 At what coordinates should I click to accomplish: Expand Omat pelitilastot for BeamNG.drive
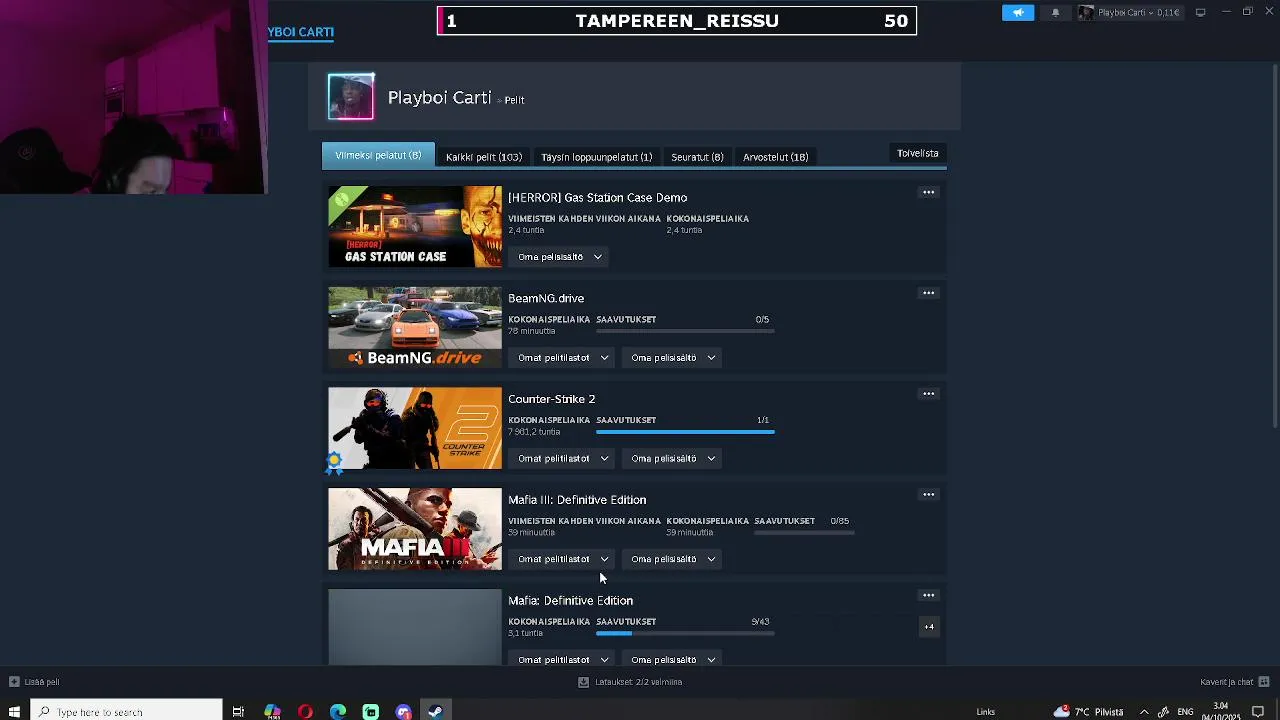click(x=563, y=358)
